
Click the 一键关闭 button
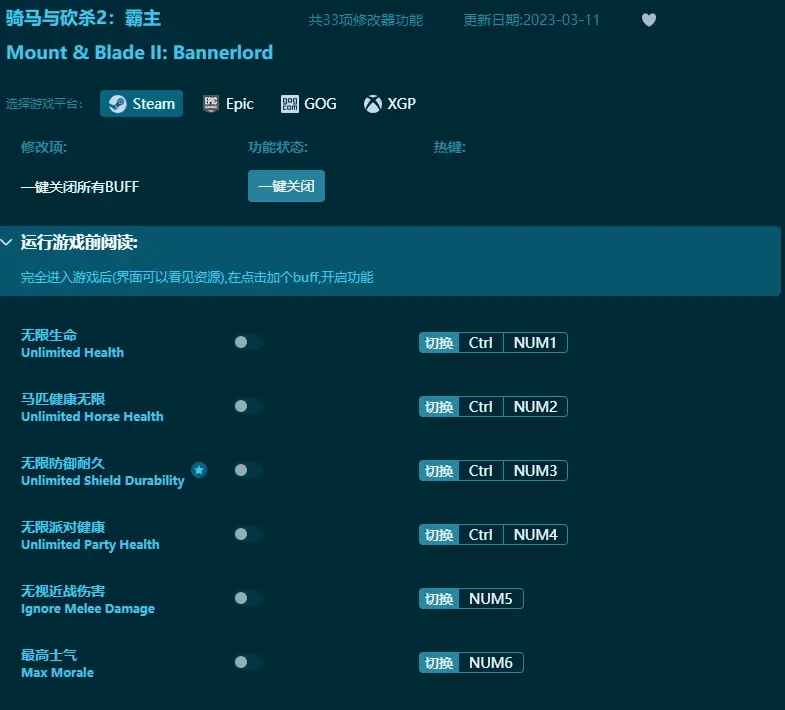[x=286, y=186]
